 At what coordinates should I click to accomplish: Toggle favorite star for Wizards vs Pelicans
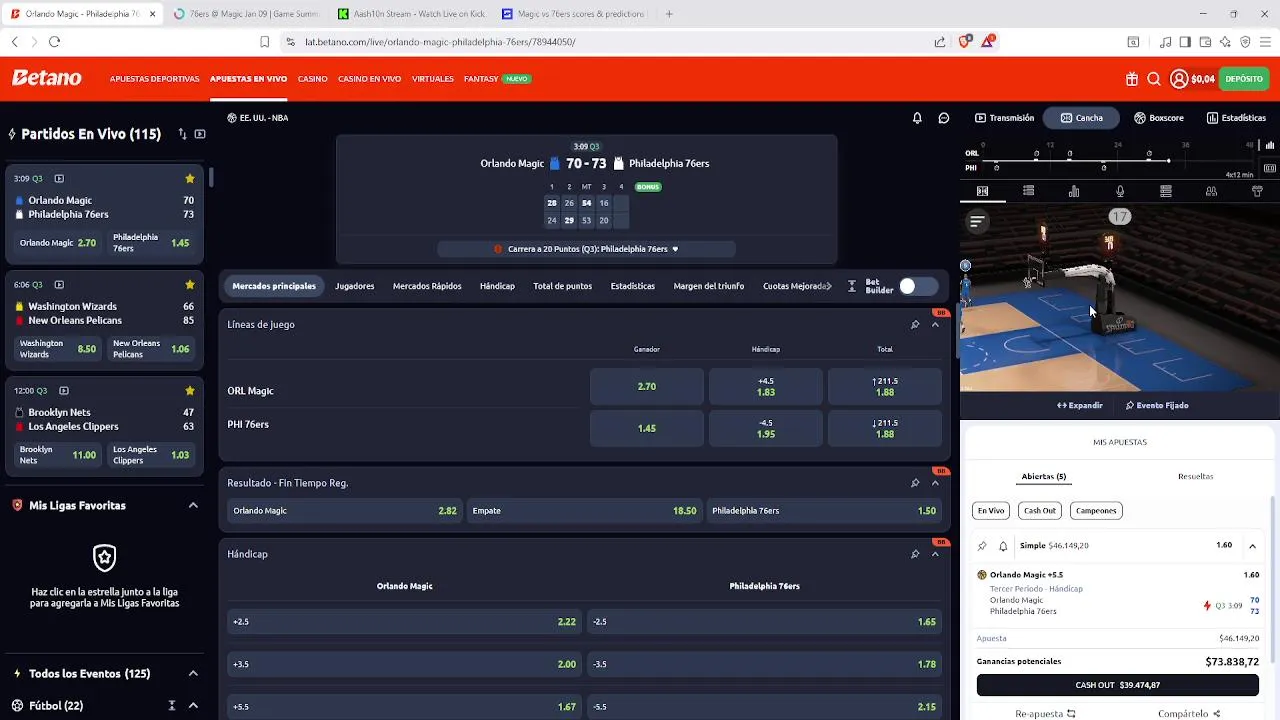pos(190,285)
